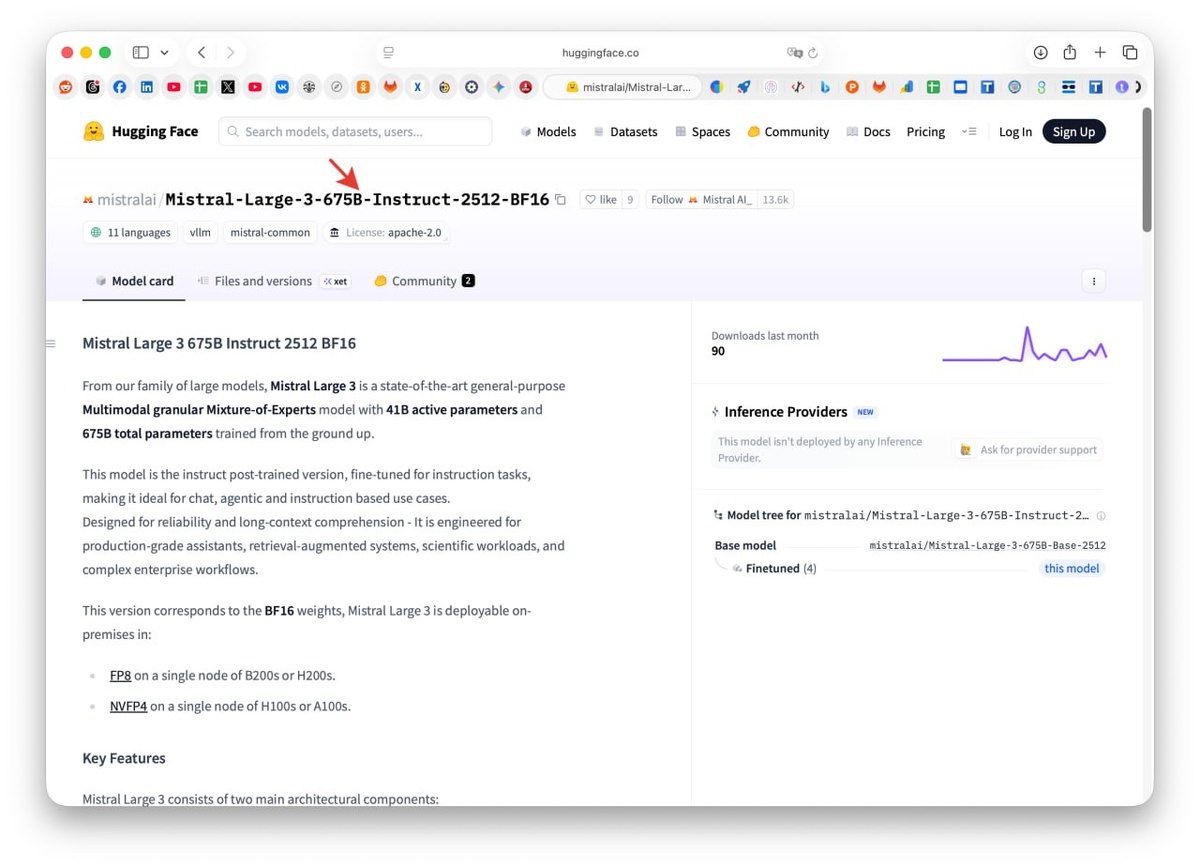Click the model tree info icon
The image size is (1200, 867).
1101,516
